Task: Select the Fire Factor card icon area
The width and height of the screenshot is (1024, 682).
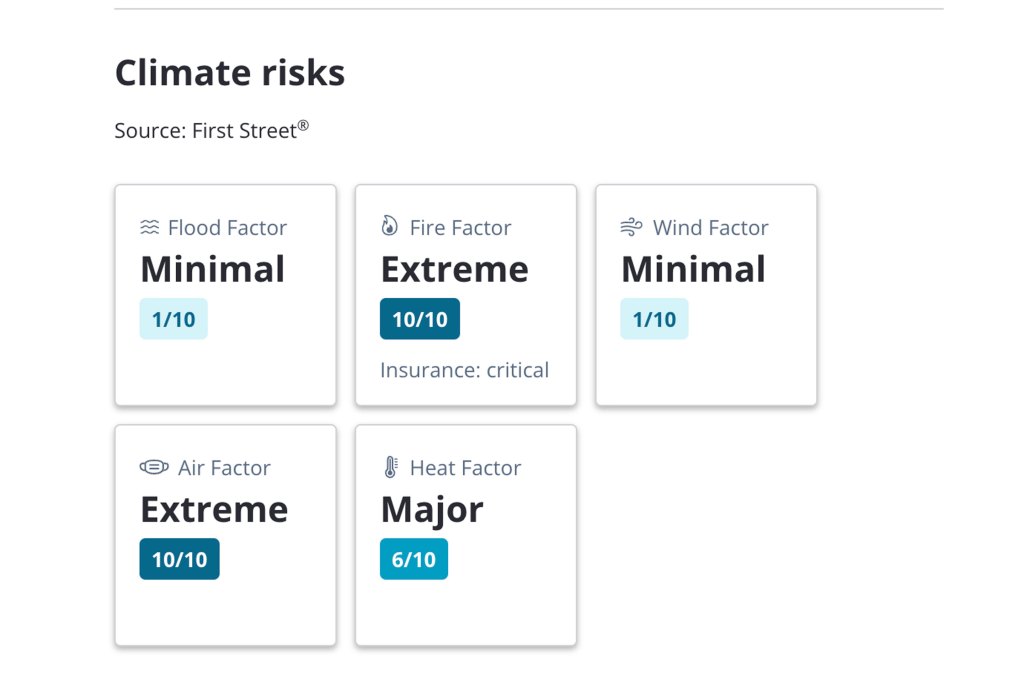Action: [390, 227]
